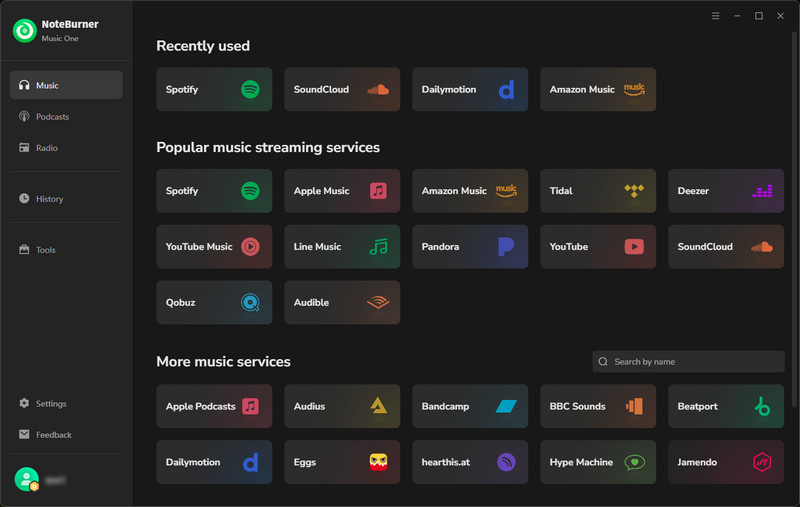This screenshot has height=507, width=800.
Task: Open the BBC Sounds service card
Action: coord(598,406)
